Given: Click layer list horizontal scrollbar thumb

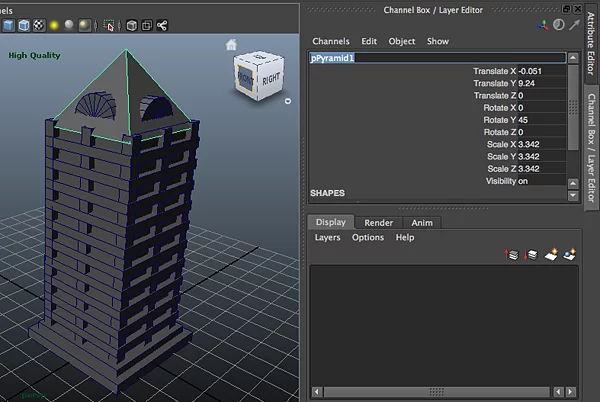Looking at the screenshot, I should click(437, 392).
